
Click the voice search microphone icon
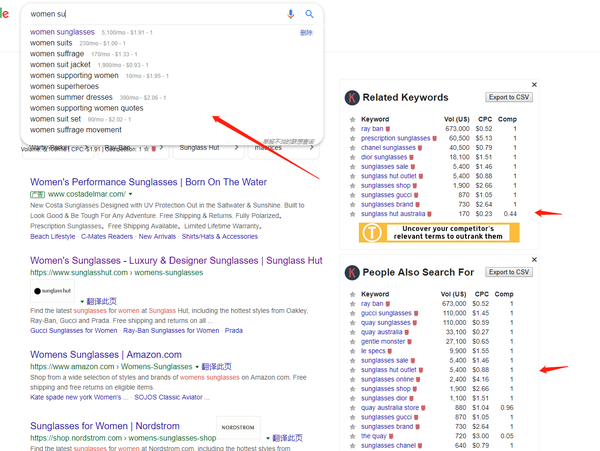[x=291, y=14]
